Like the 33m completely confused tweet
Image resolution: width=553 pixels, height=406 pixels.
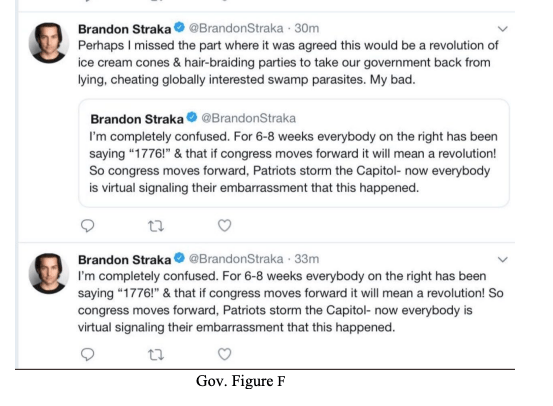(224, 354)
